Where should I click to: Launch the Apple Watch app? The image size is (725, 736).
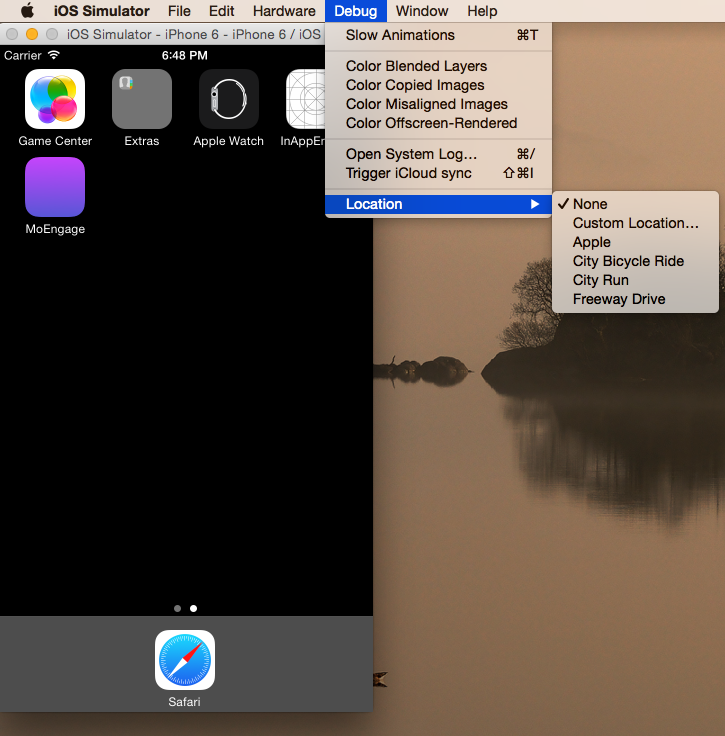coord(229,99)
